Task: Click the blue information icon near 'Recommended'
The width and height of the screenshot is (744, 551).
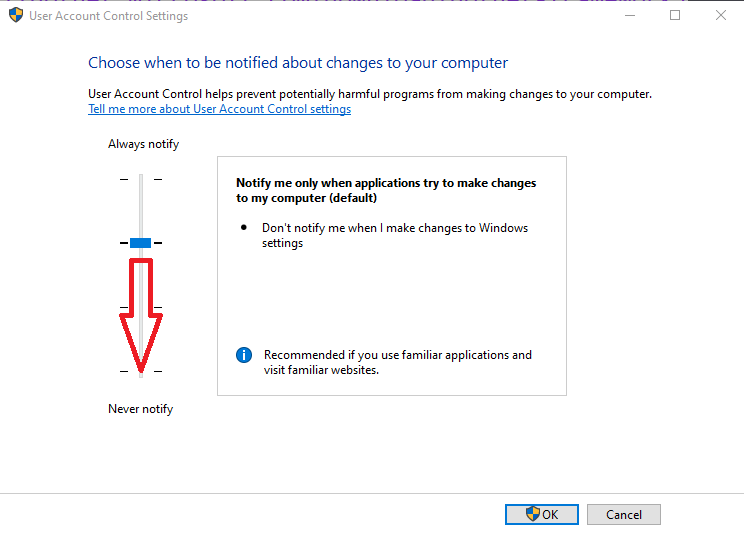Action: coord(244,355)
